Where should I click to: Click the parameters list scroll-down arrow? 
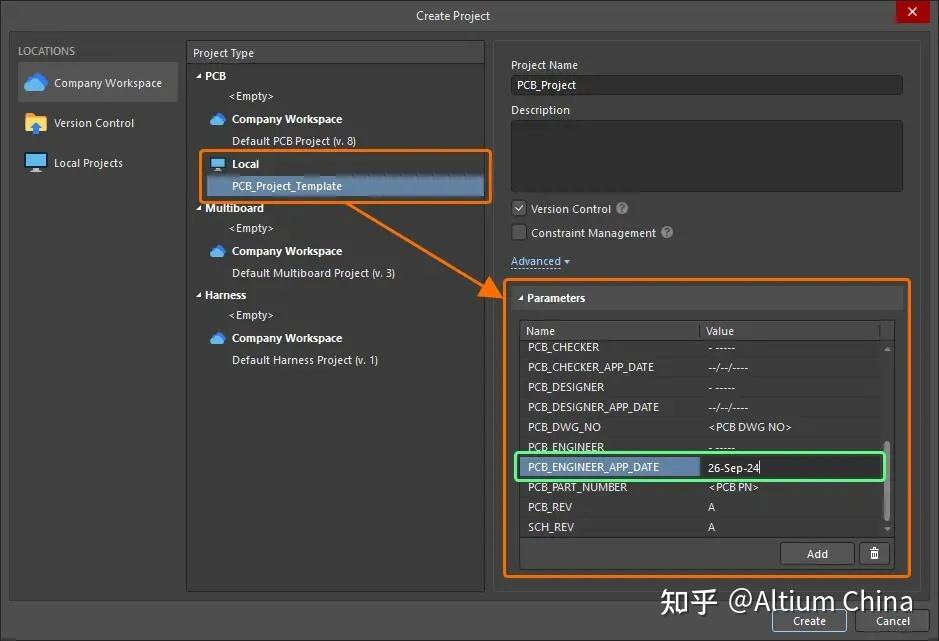887,529
